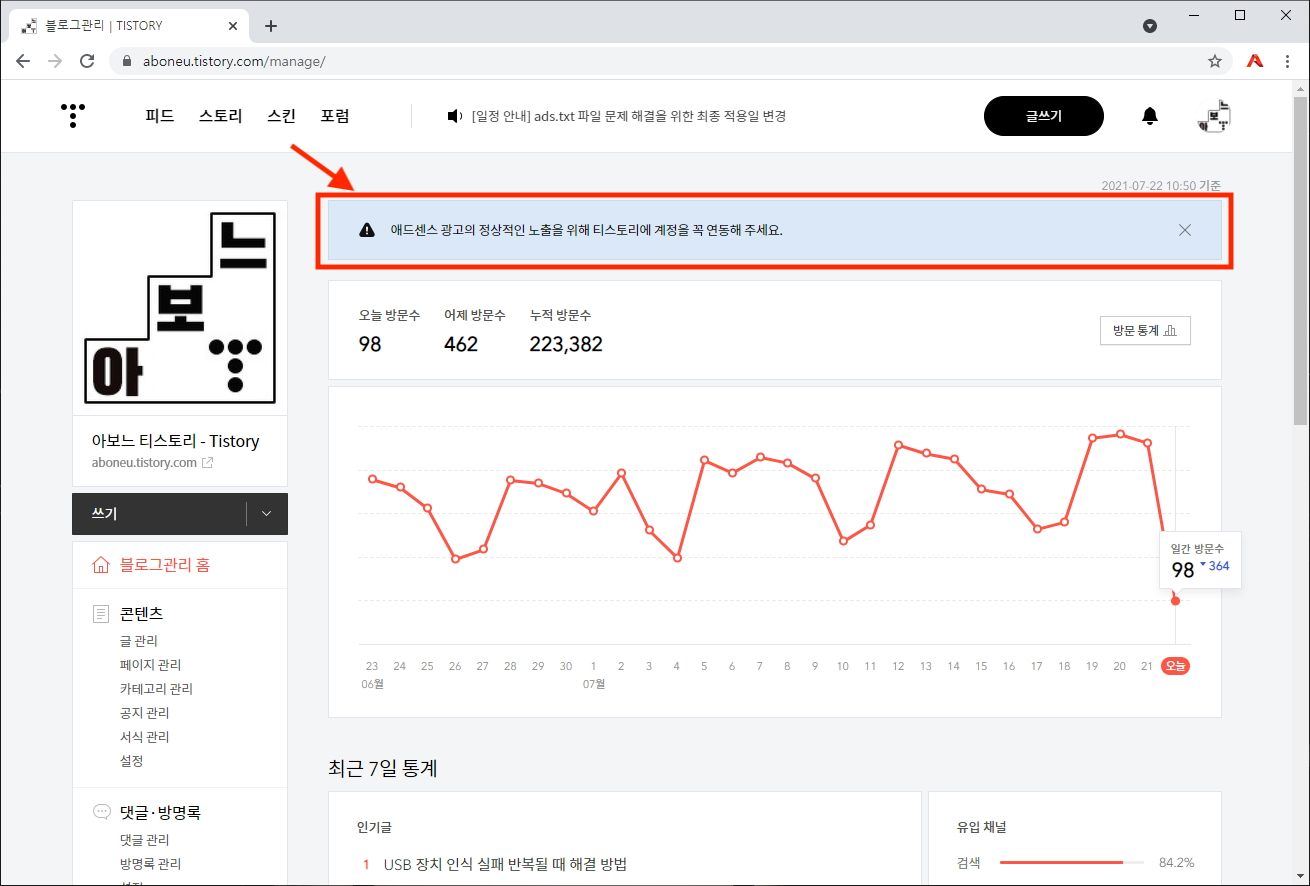Open 카테고리 관리
Image resolution: width=1310 pixels, height=886 pixels.
point(156,689)
